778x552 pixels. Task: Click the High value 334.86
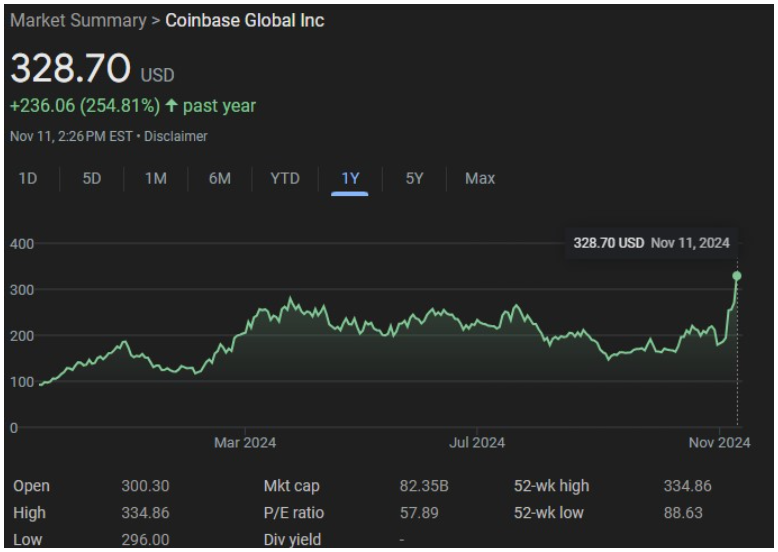coord(145,512)
